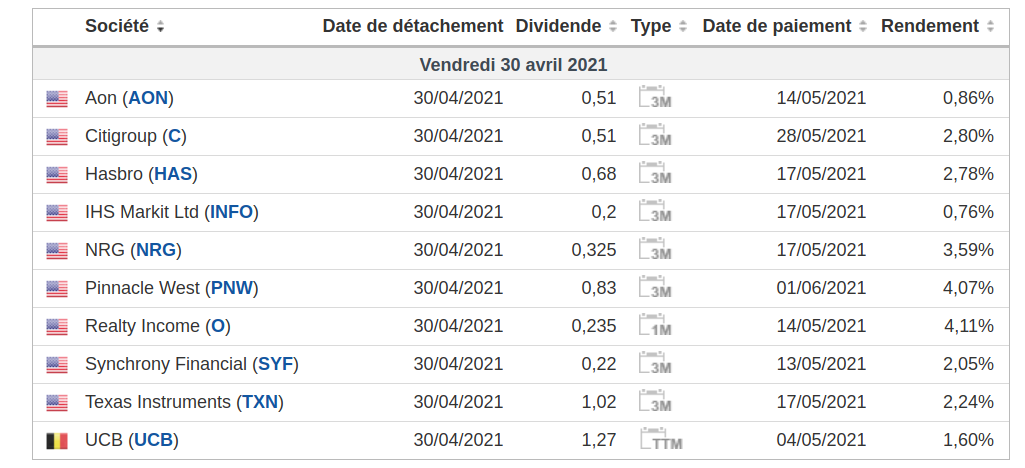
Task: Click the 0,86% yield value for Aon
Action: (x=968, y=98)
